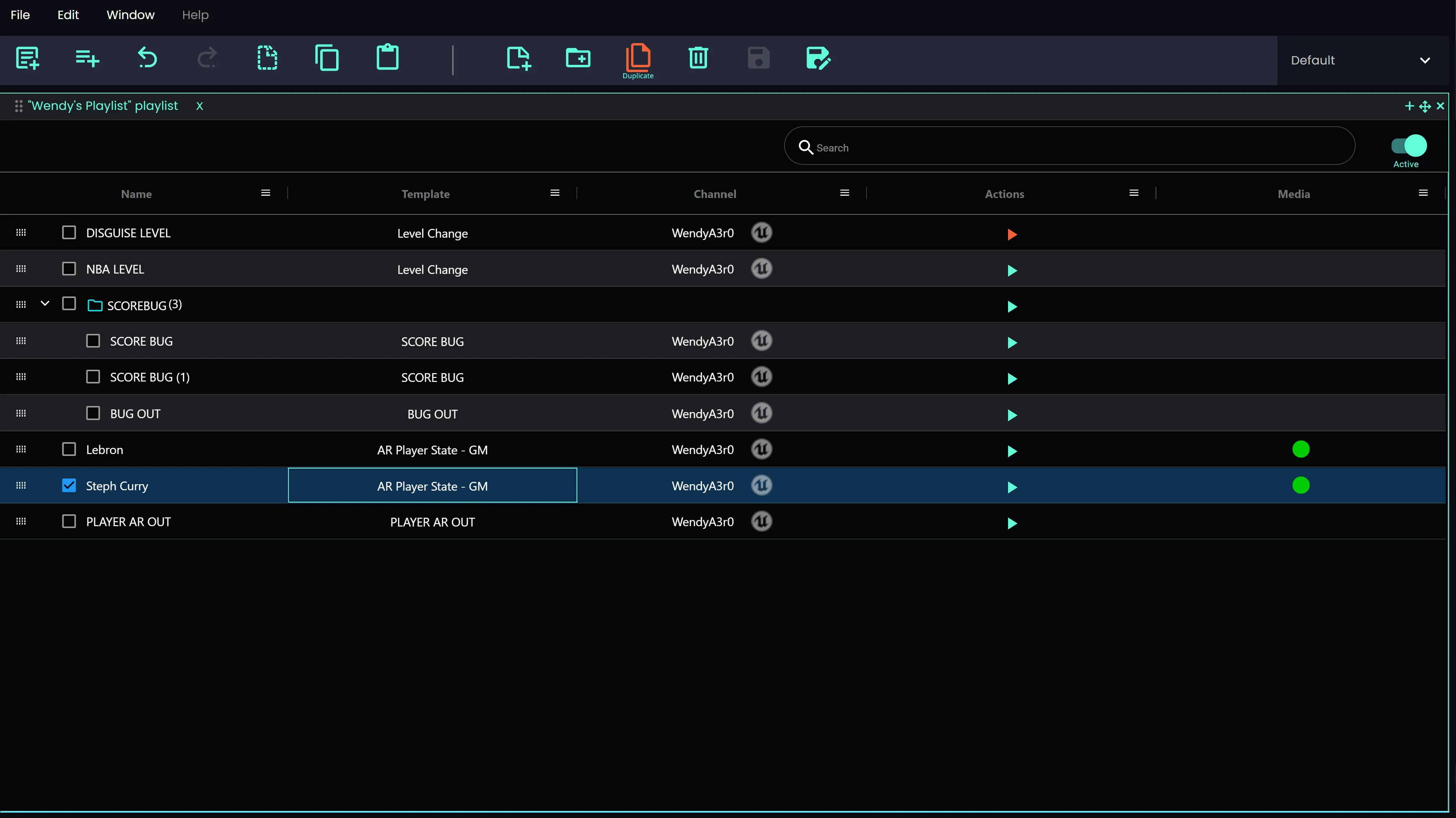Click inside the Search input field

[1068, 147]
